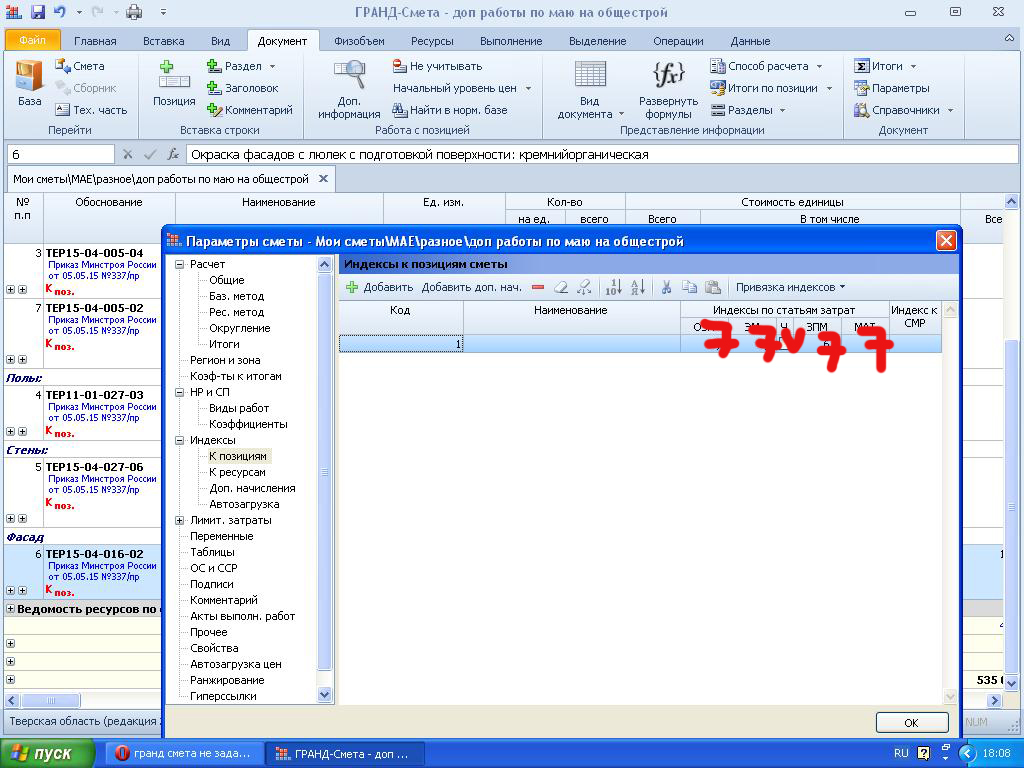Screen dimensions: 1024x768
Task: Click the paste icon in dialog toolbar
Action: click(712, 287)
